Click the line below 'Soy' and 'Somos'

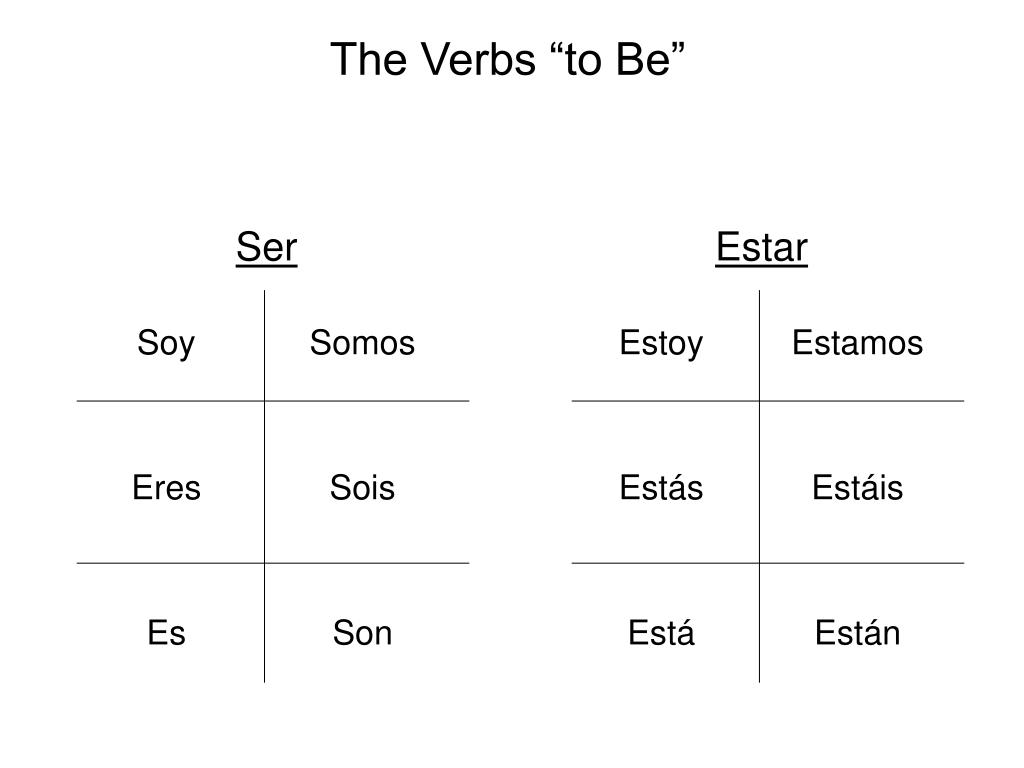pyautogui.click(x=273, y=401)
